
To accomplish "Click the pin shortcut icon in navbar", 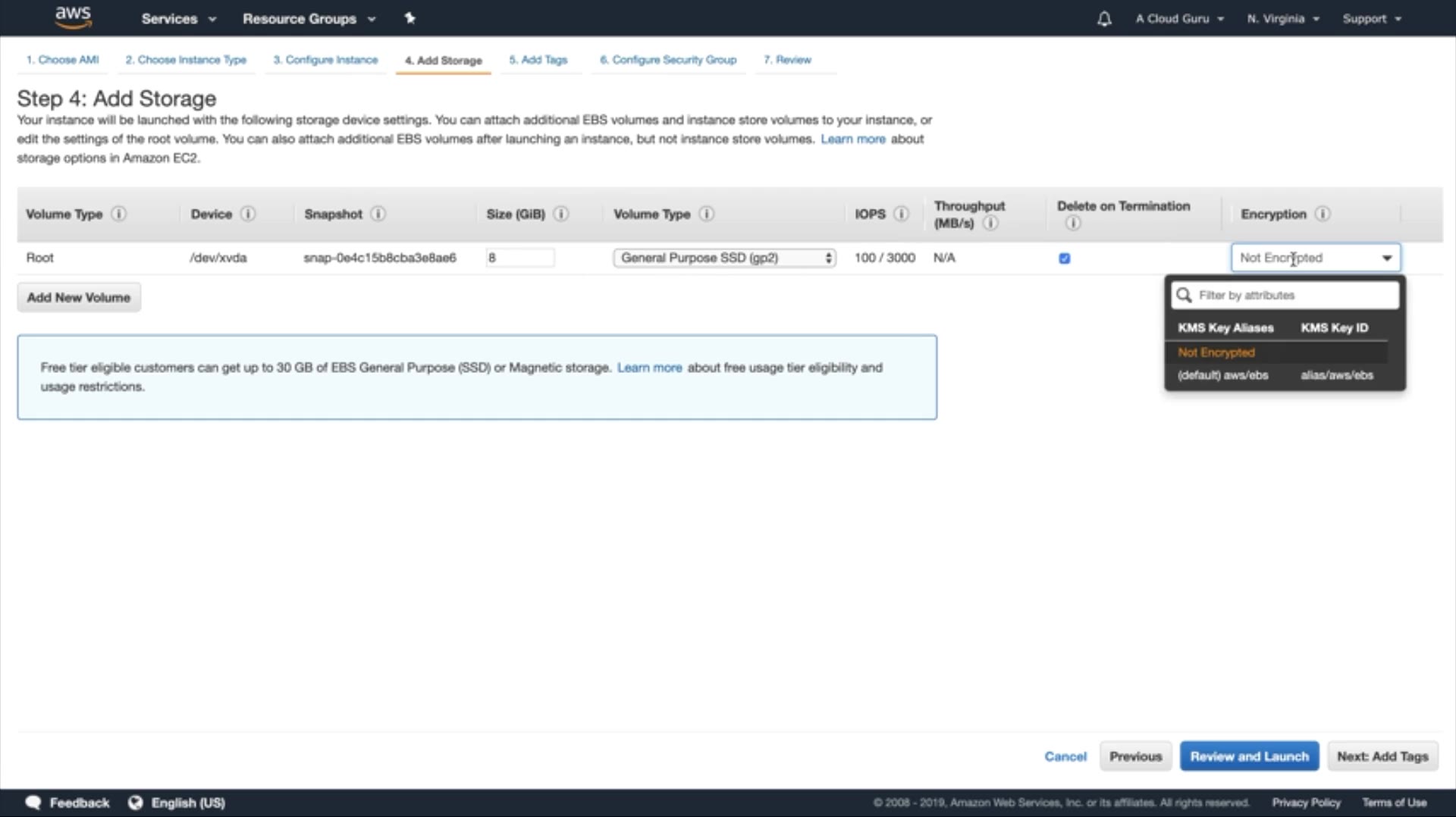I will click(409, 18).
